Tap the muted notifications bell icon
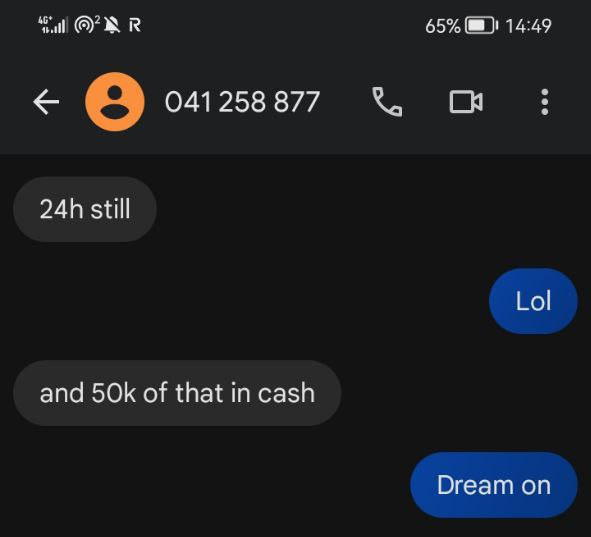This screenshot has width=591, height=537. (112, 25)
